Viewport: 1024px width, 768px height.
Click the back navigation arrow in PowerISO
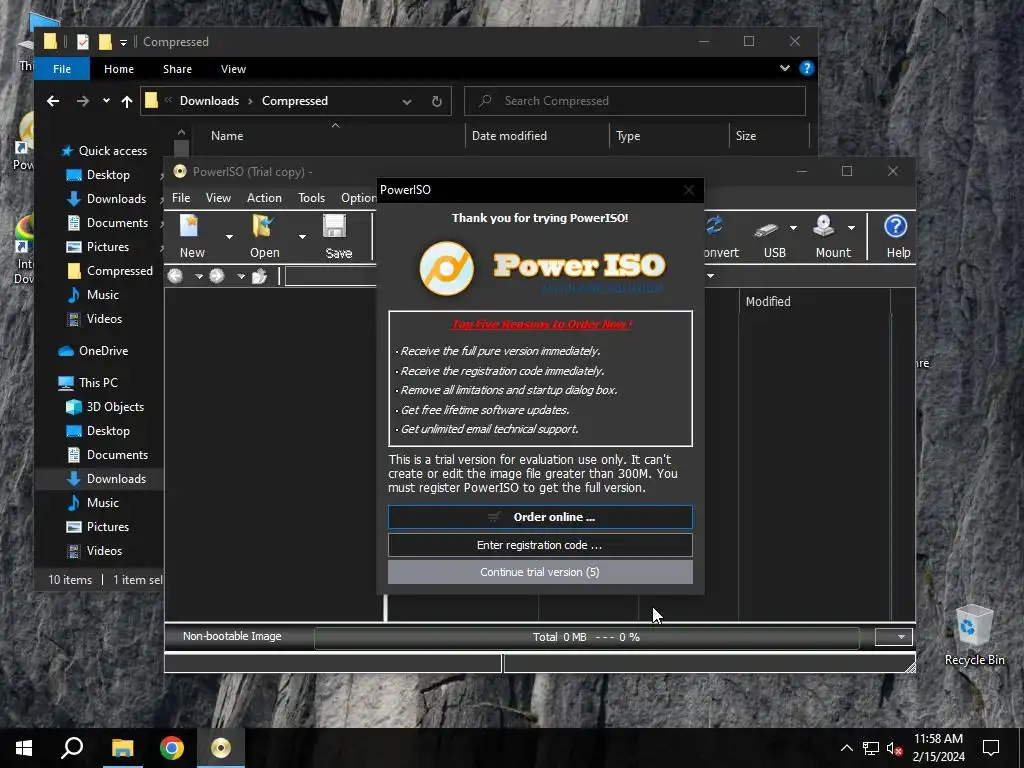click(175, 276)
